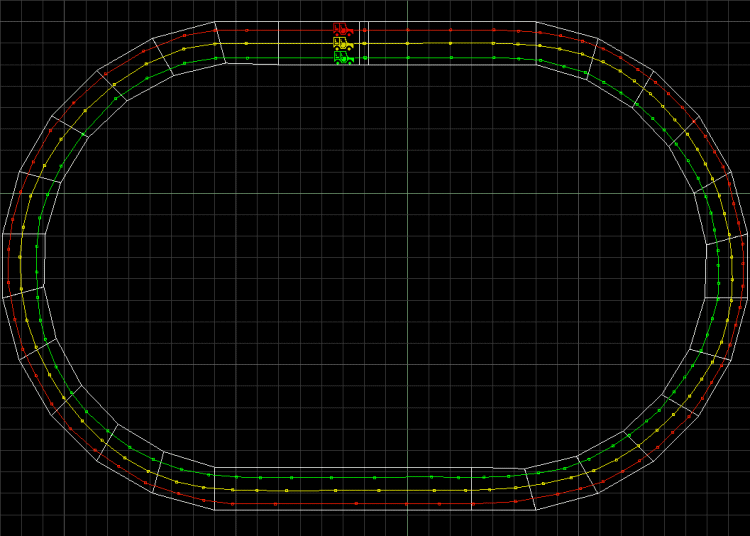Click the vertical center axis line in the infield
750x536 pixels.
pos(407,300)
